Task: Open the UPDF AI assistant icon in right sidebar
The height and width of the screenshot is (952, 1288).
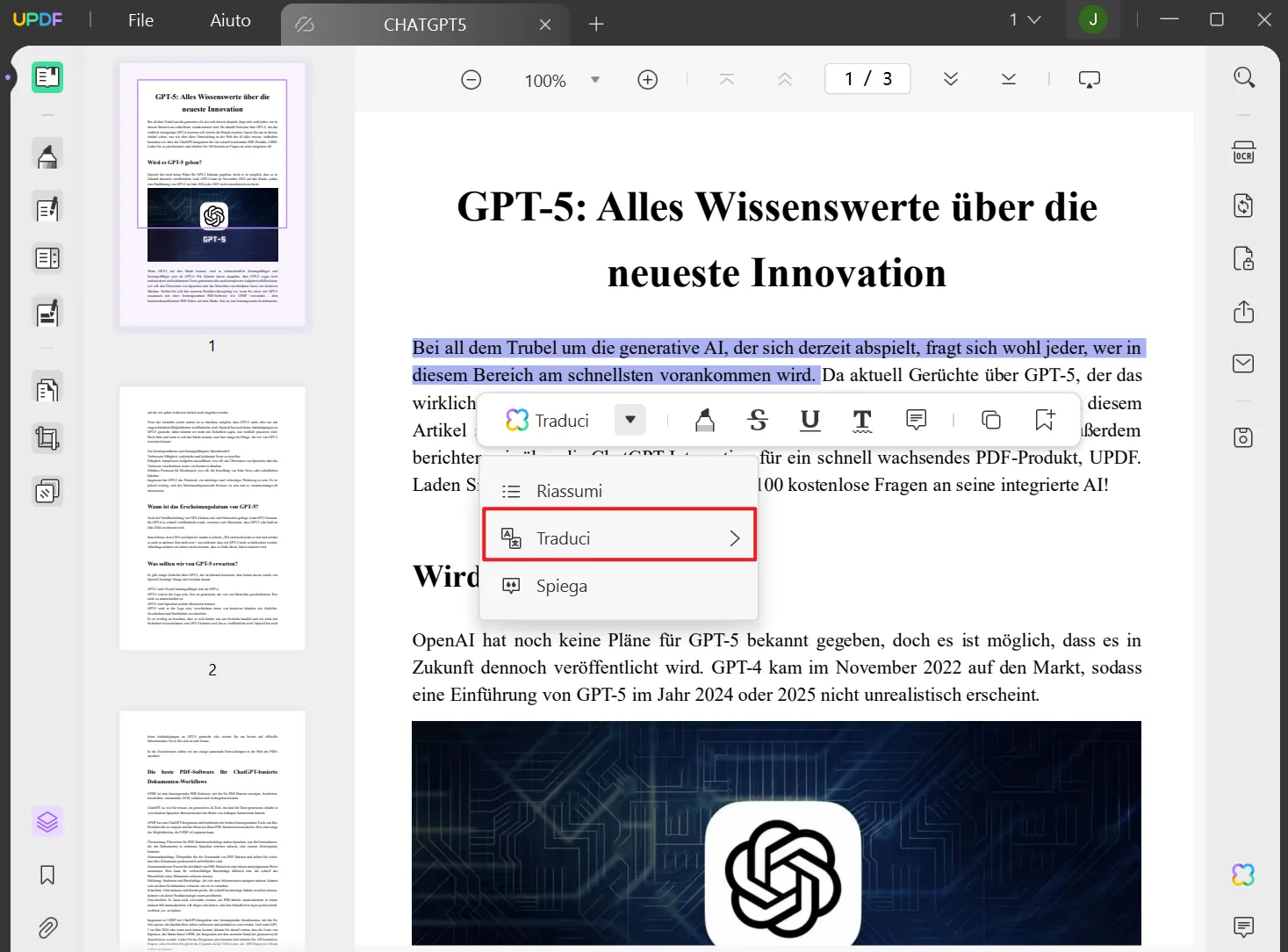Action: 1243,874
